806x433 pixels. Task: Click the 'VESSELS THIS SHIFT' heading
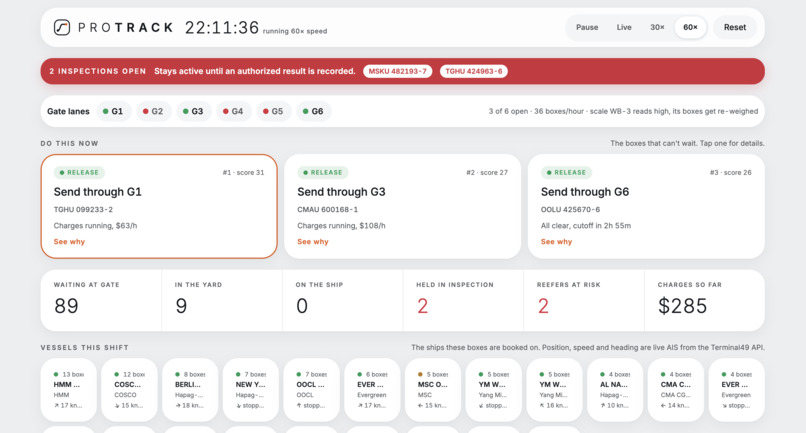click(84, 348)
